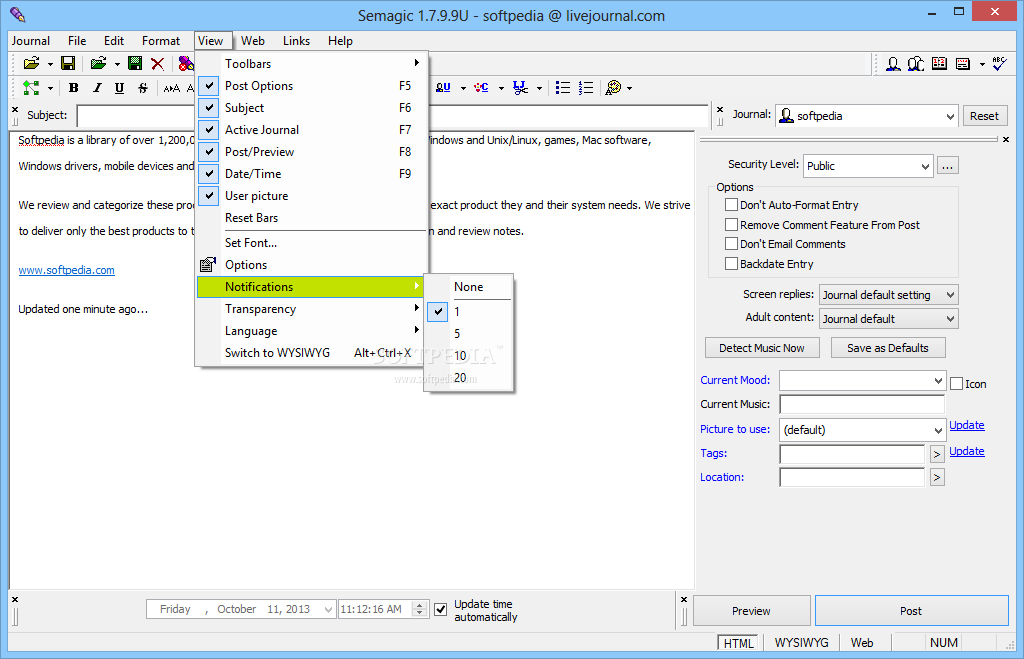Click the friends group icon

(x=916, y=63)
